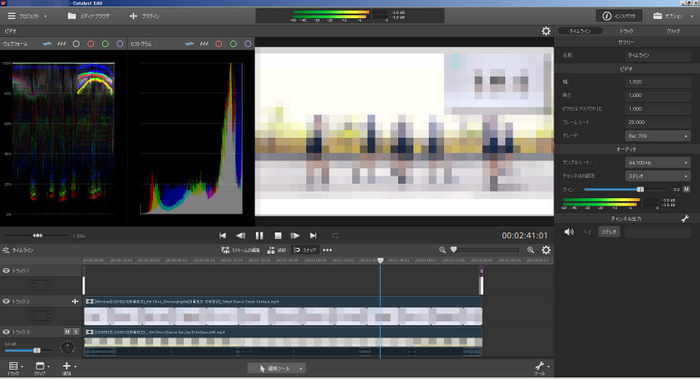The height and width of the screenshot is (379, 700).
Task: Open the timeline settings gear icon
Action: coord(546,250)
